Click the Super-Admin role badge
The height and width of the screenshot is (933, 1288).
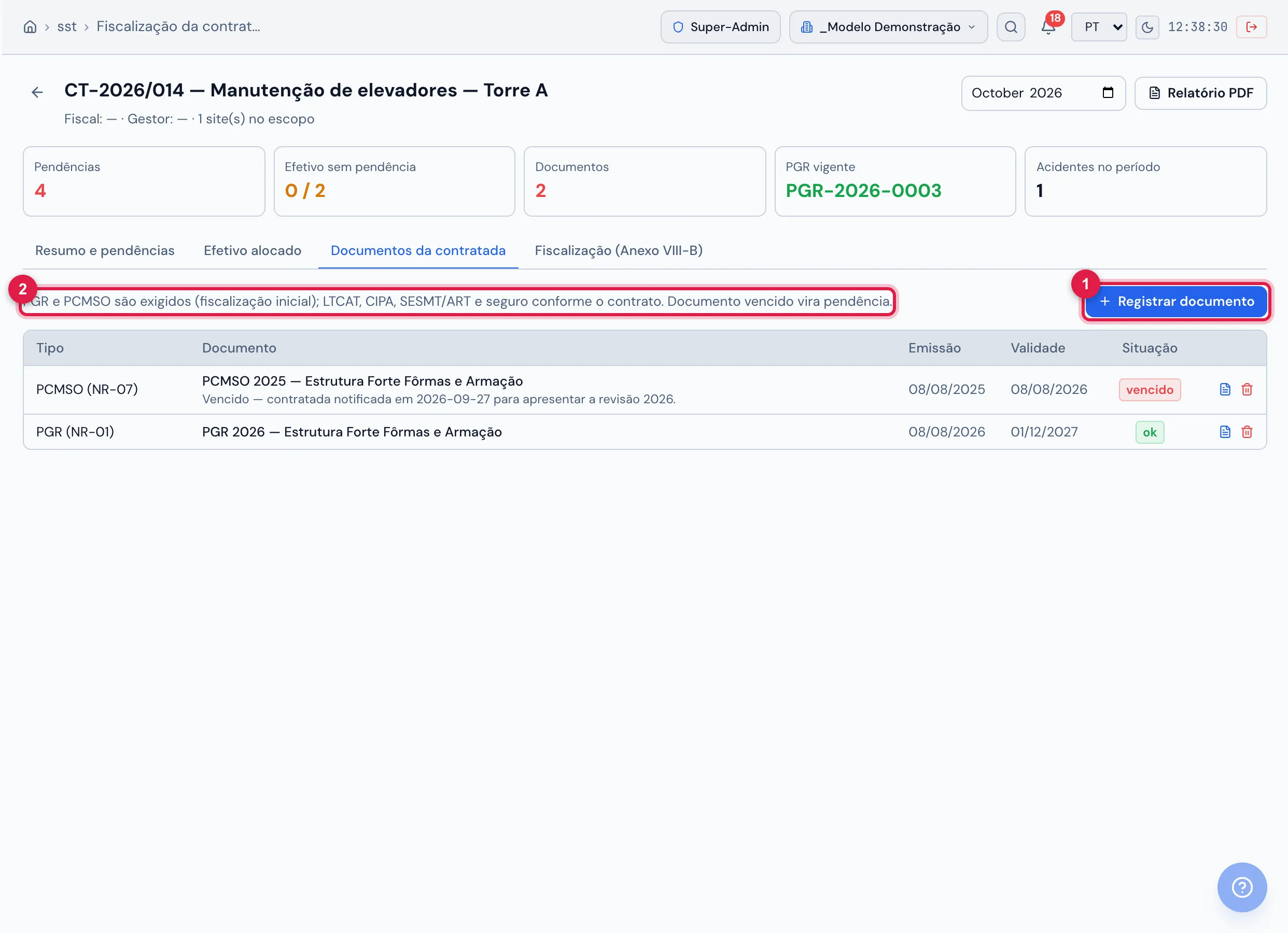720,26
